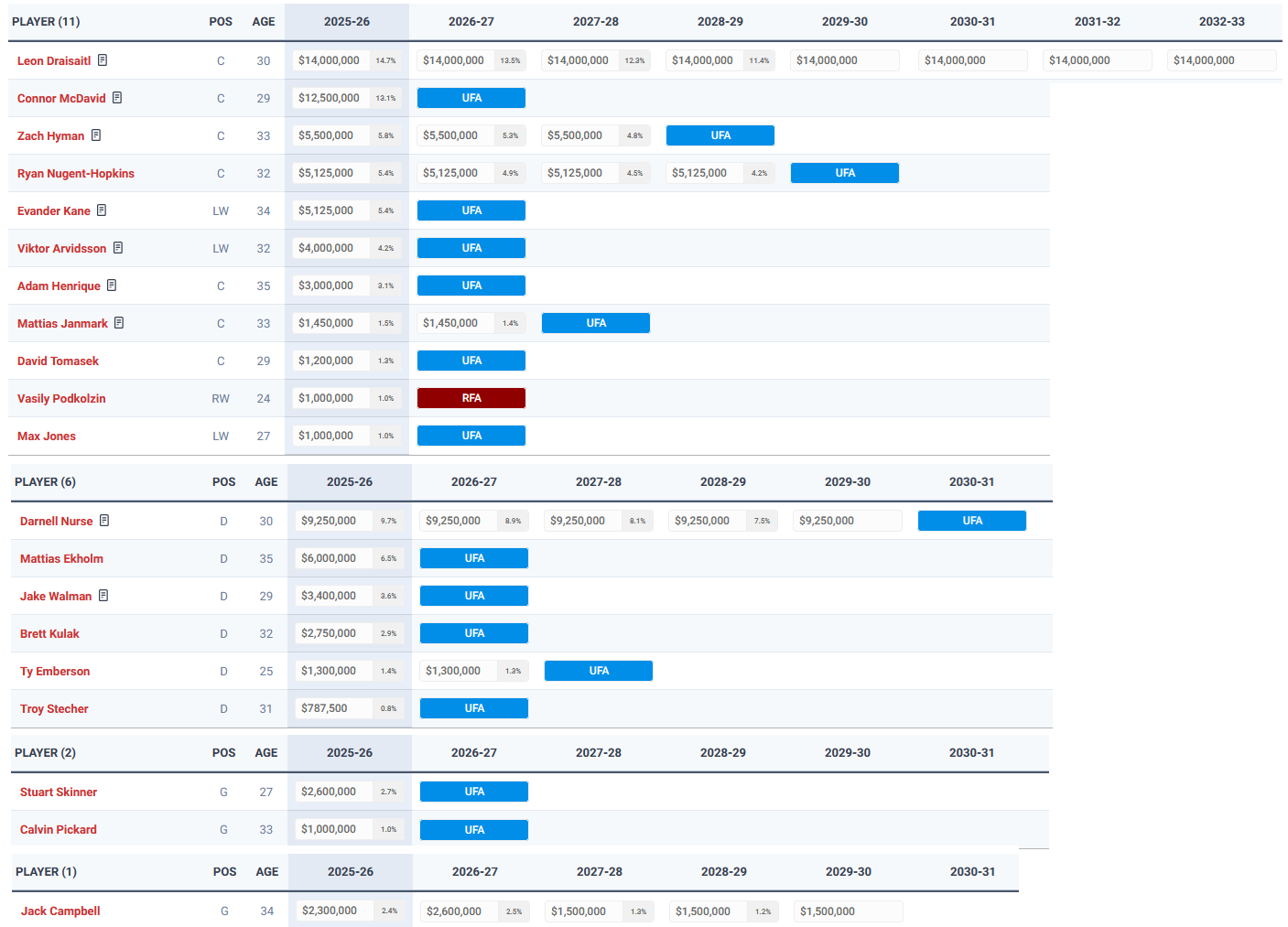
Task: Open Leon Draisaitl's player page
Action: click(54, 61)
